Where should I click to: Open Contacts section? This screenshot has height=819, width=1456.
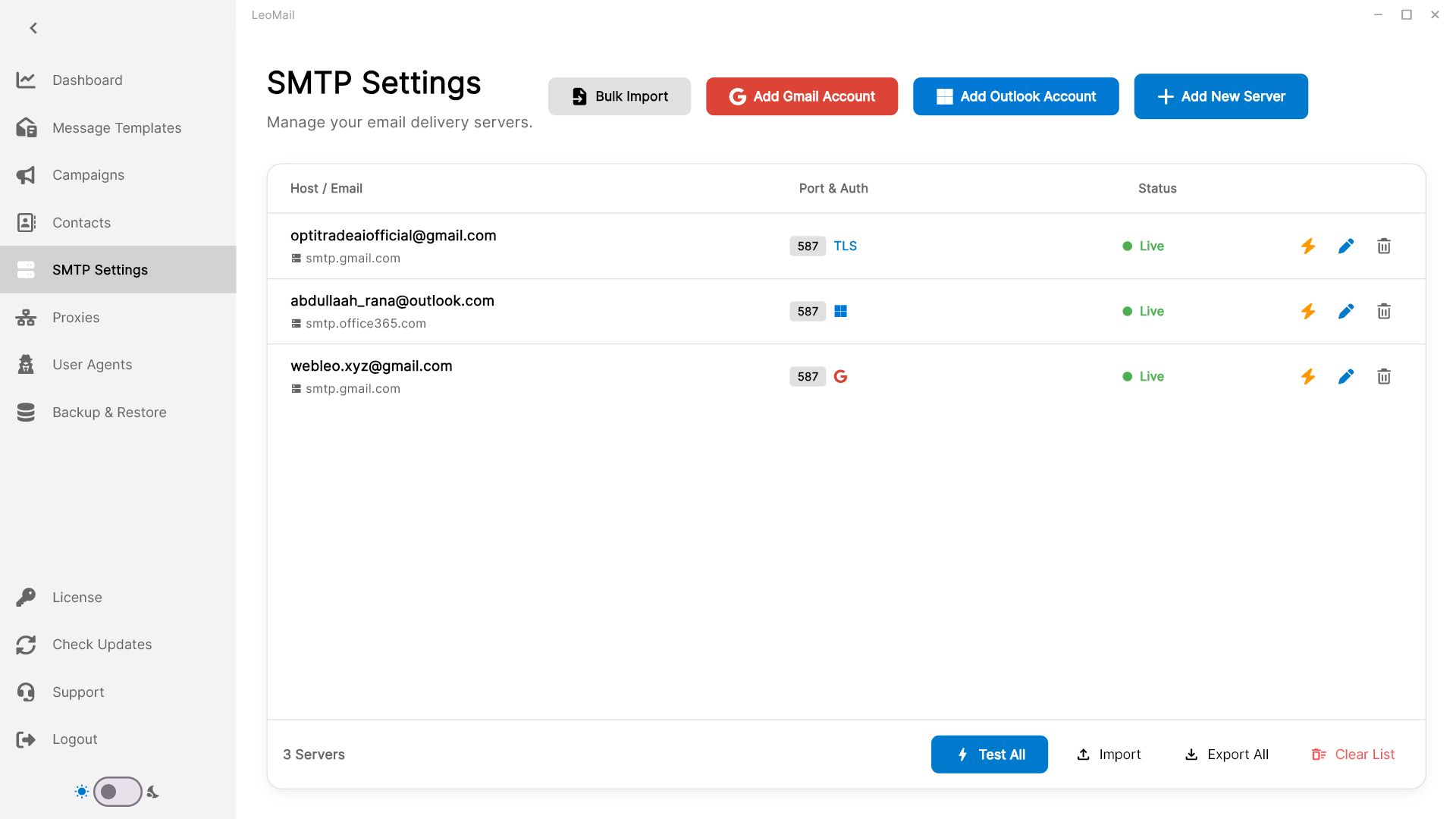click(x=118, y=222)
